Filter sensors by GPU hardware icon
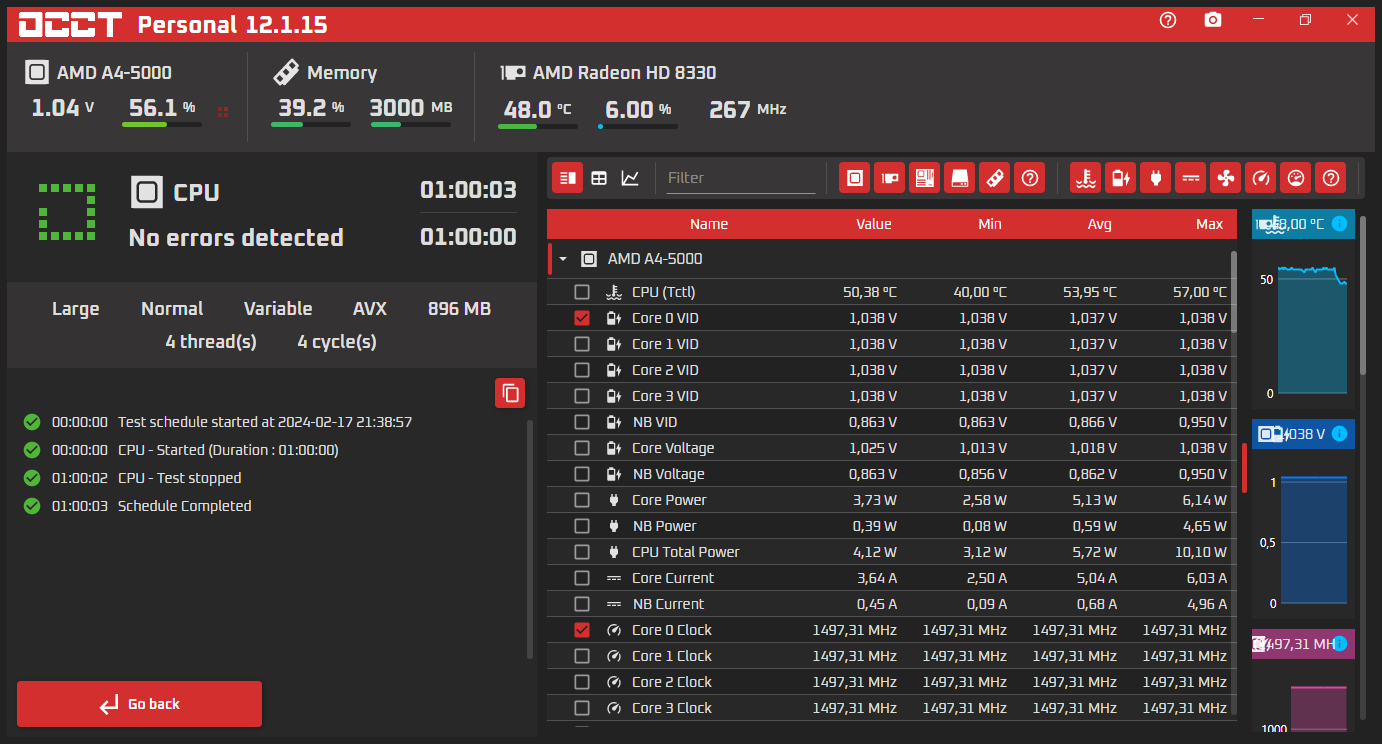Image resolution: width=1382 pixels, height=744 pixels. pos(889,178)
